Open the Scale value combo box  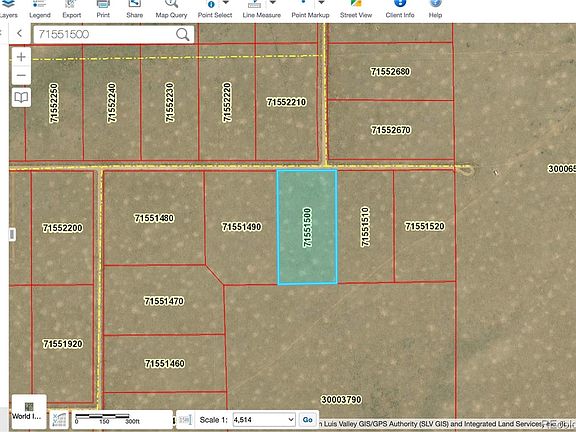(x=264, y=420)
